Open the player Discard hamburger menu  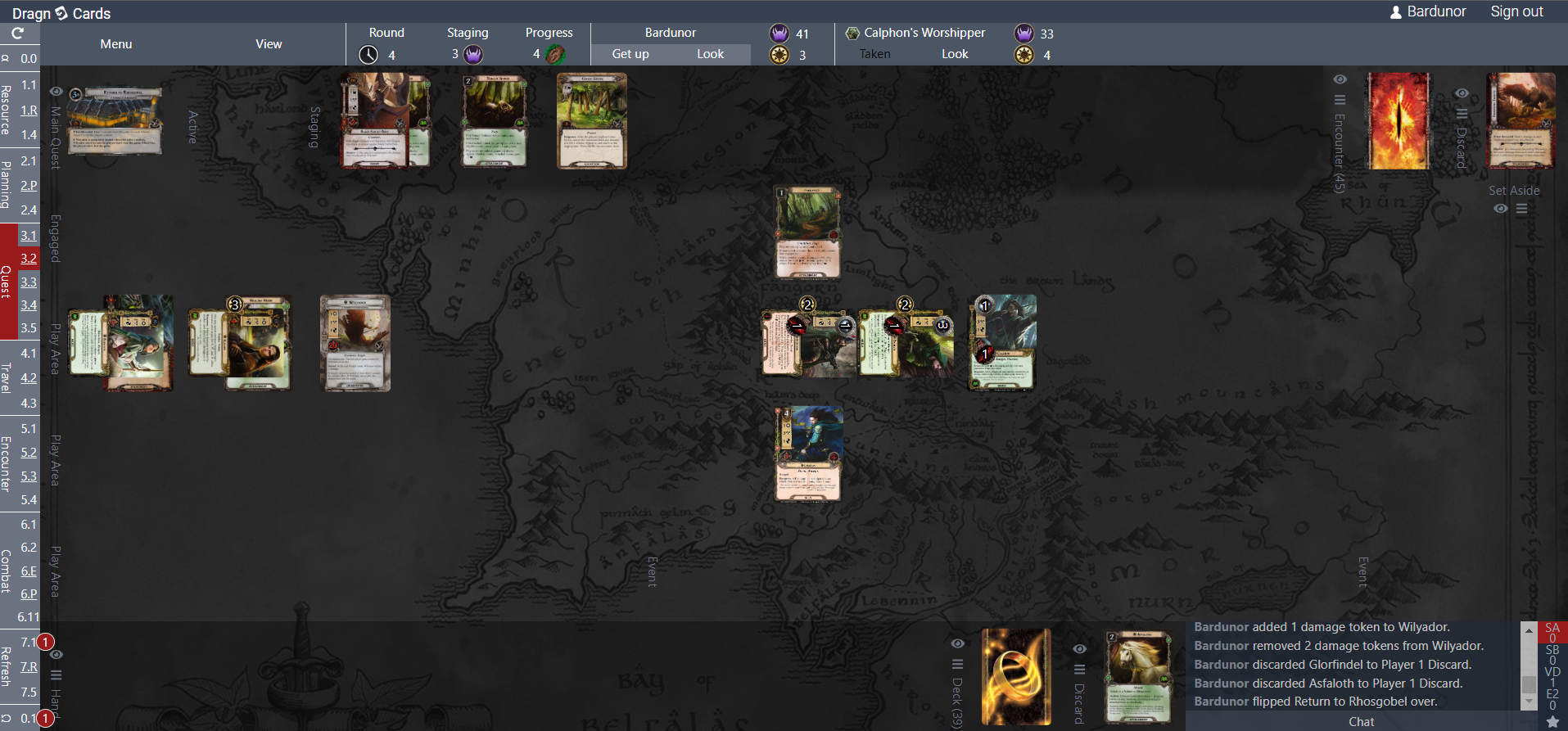pyautogui.click(x=1080, y=669)
